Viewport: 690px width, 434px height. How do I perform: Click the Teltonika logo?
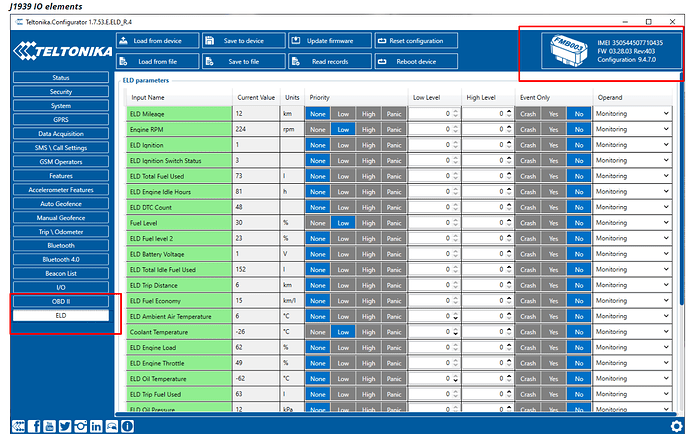point(62,51)
